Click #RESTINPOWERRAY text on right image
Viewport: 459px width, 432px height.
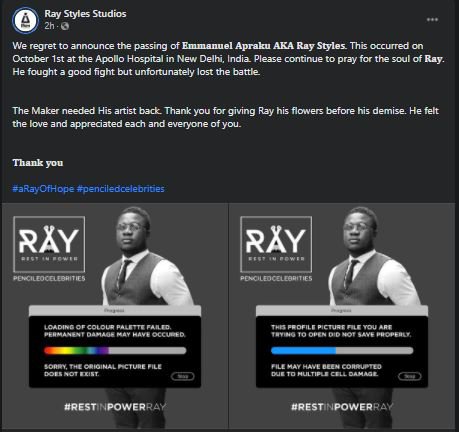pyautogui.click(x=342, y=407)
